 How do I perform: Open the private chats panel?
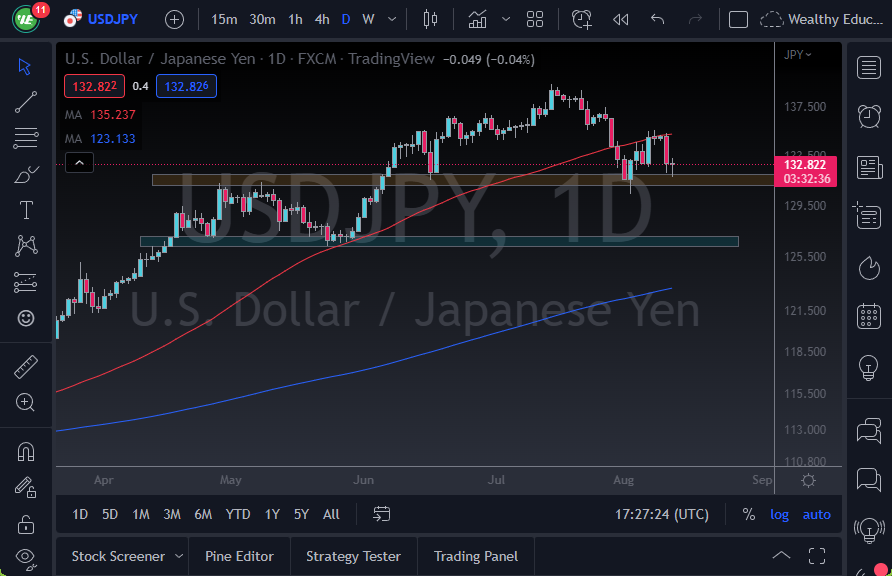tap(869, 479)
